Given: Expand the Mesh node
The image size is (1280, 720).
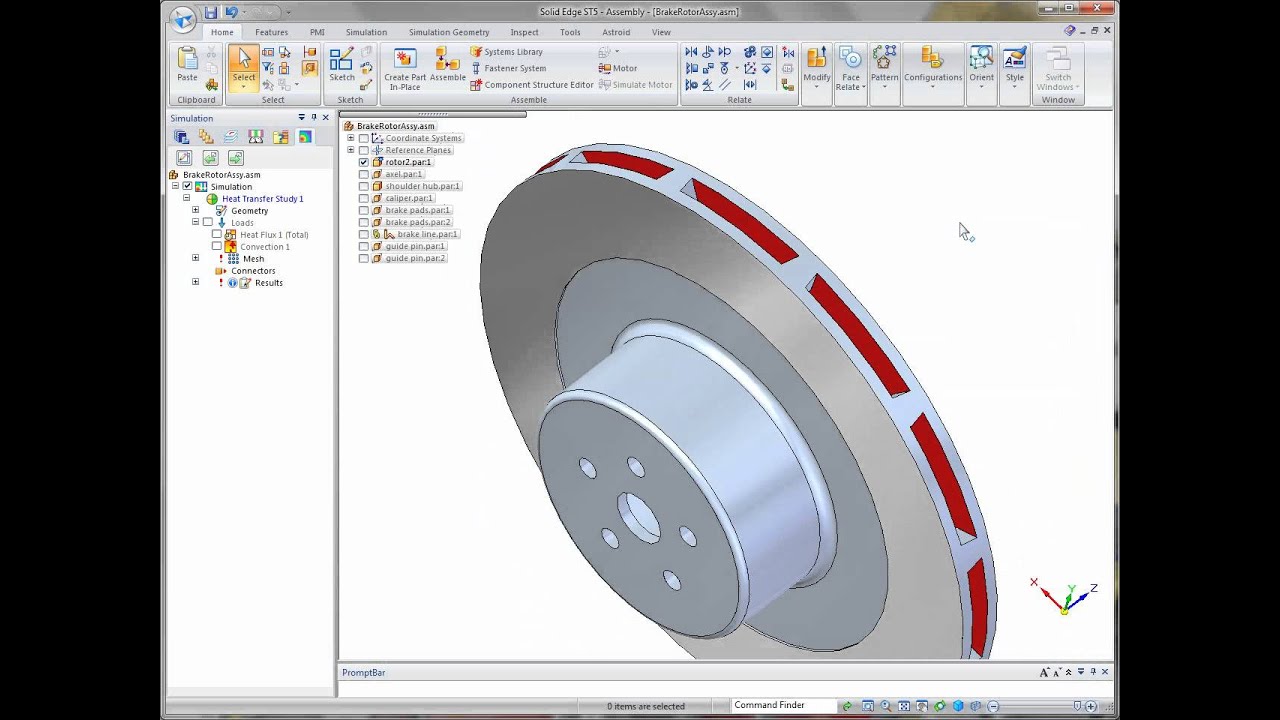Looking at the screenshot, I should pos(196,259).
